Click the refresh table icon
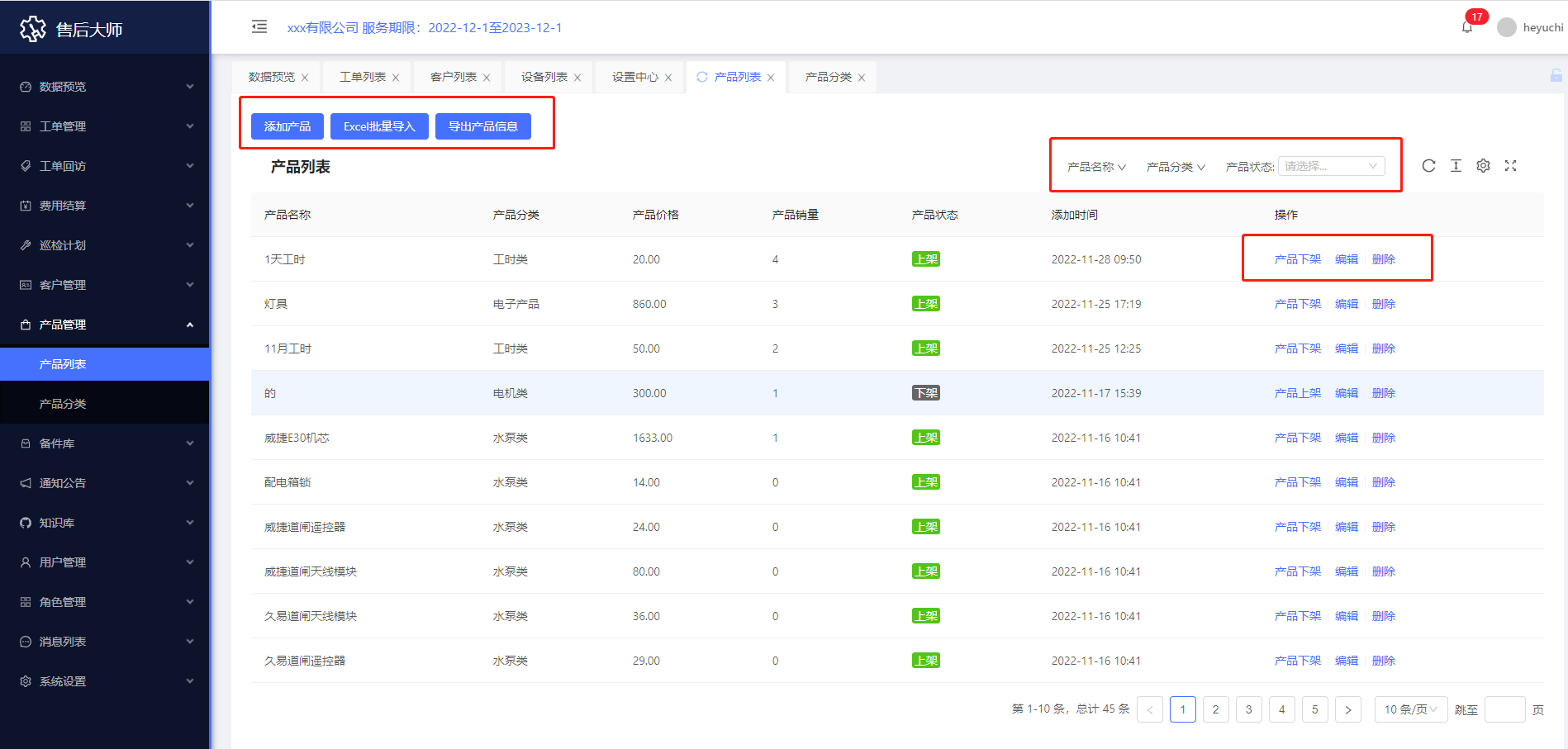The image size is (1568, 749). point(1428,166)
